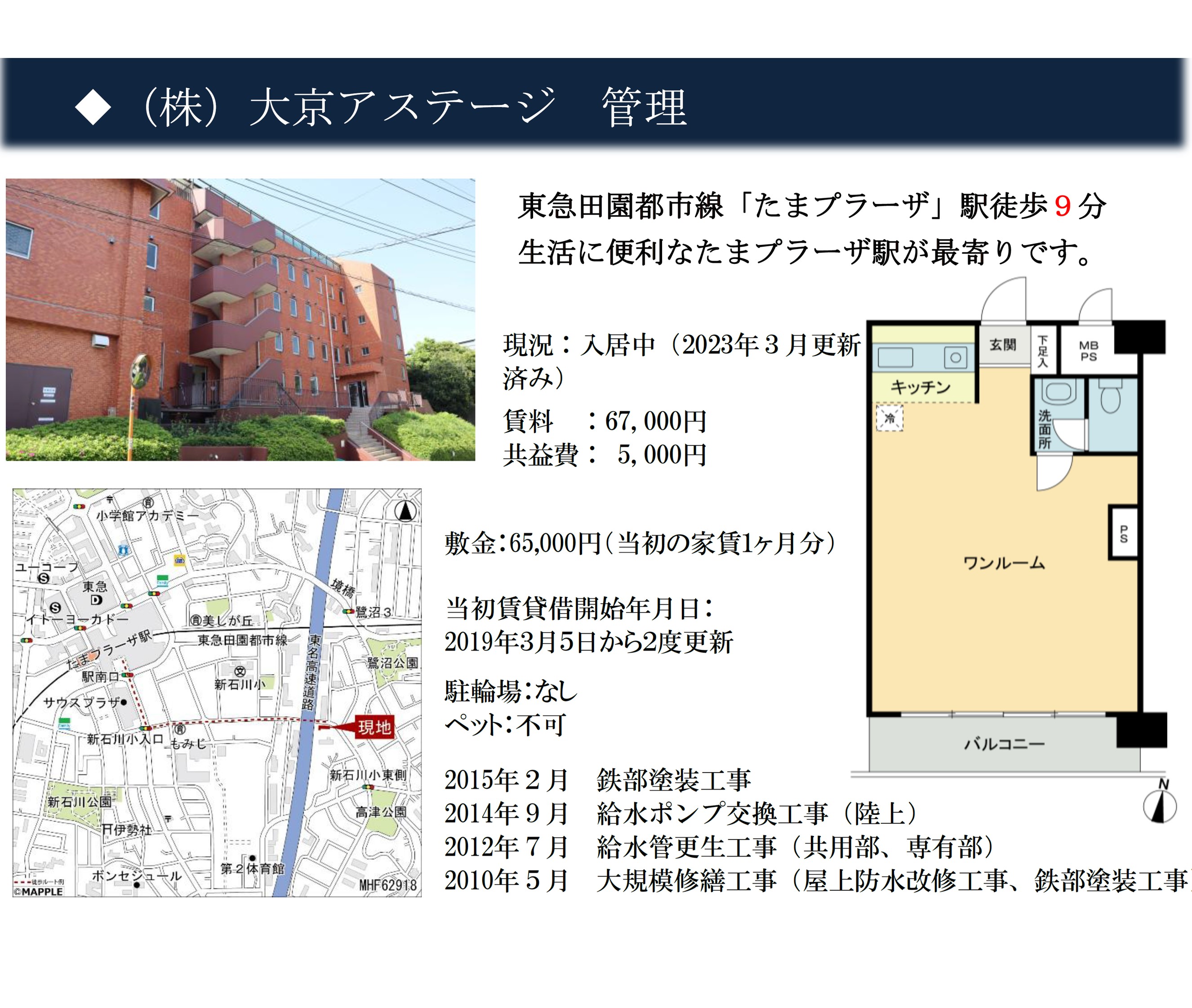Viewport: 1192px width, 1008px height.
Task: Click the white diamond bullet in header
Action: click(x=93, y=107)
